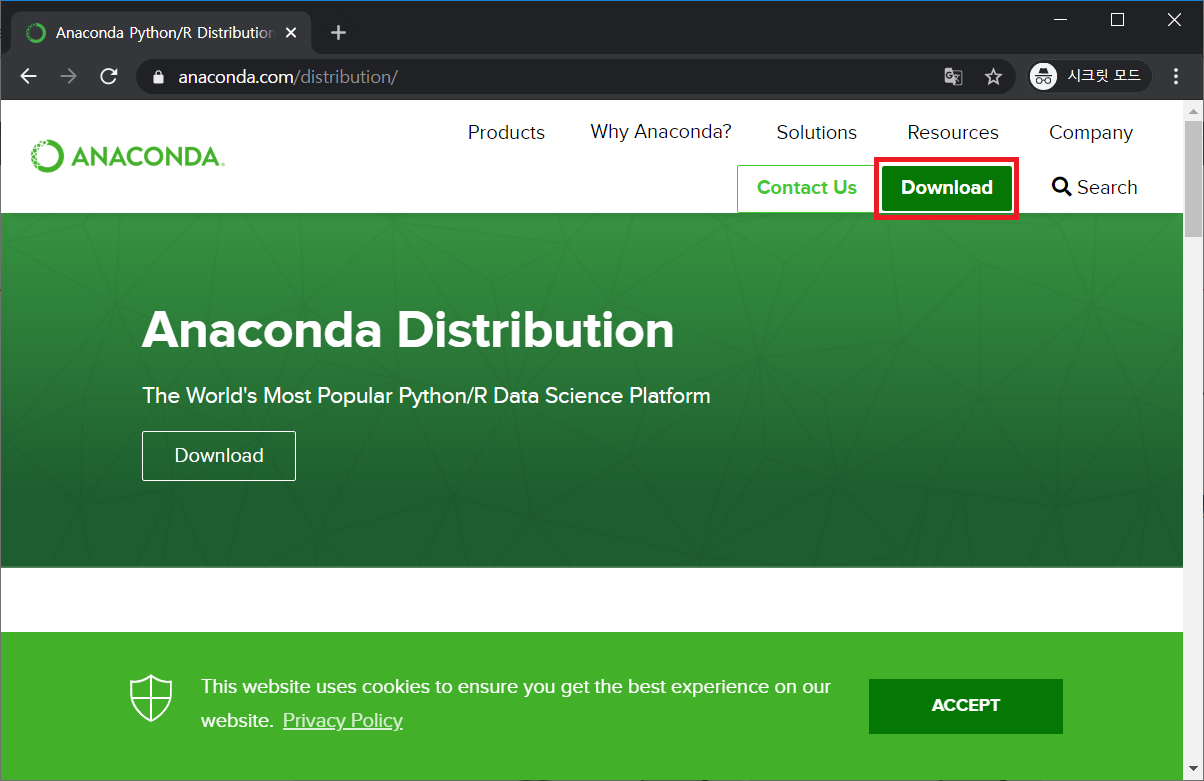Click the Contact Us button

coord(806,188)
